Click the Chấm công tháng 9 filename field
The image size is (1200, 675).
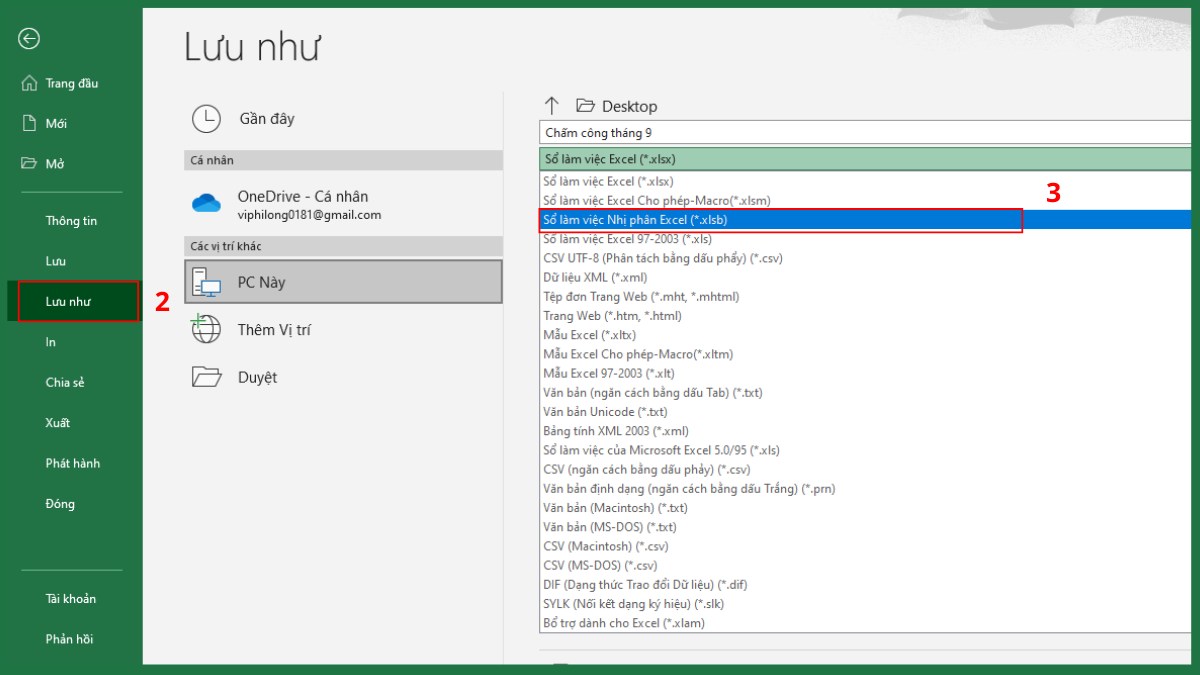(700, 131)
